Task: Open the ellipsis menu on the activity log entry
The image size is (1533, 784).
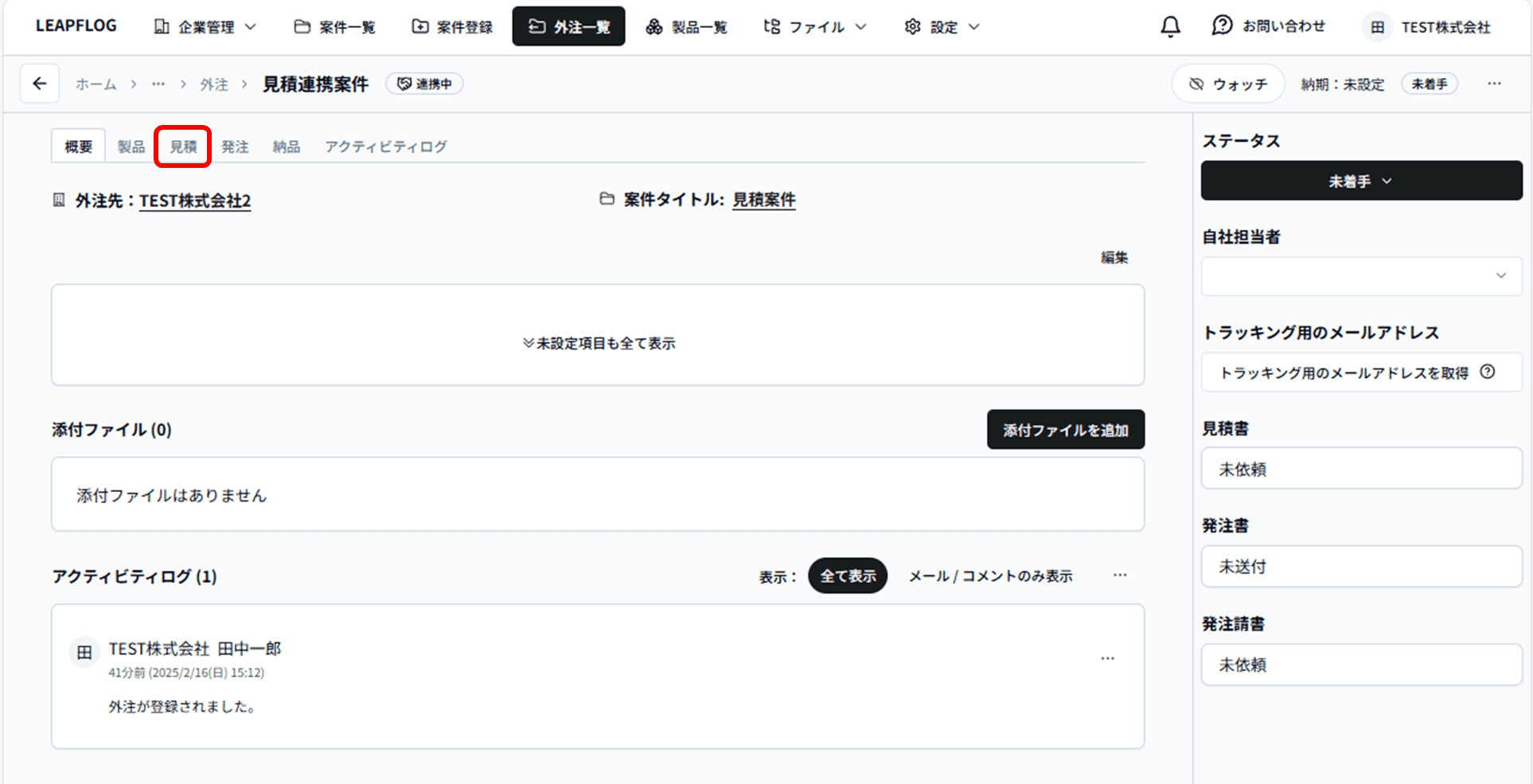Action: point(1108,658)
